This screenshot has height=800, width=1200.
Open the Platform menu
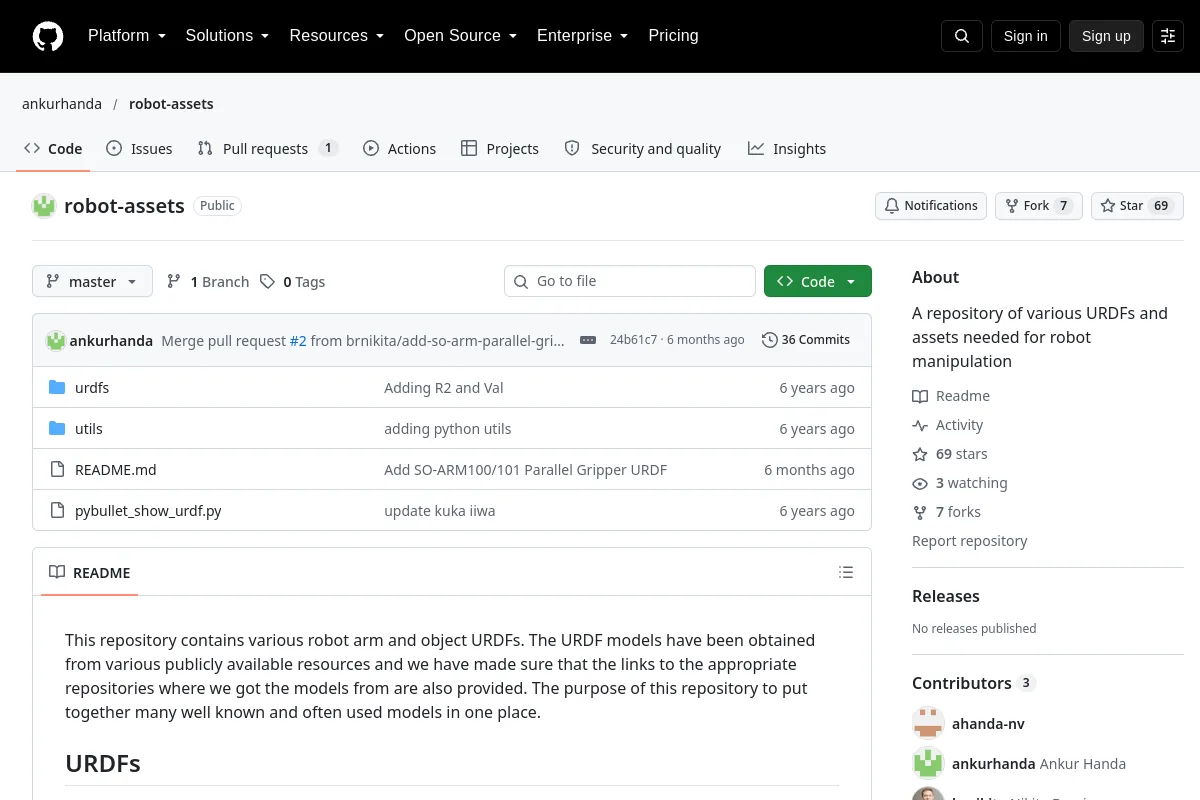[x=126, y=36]
